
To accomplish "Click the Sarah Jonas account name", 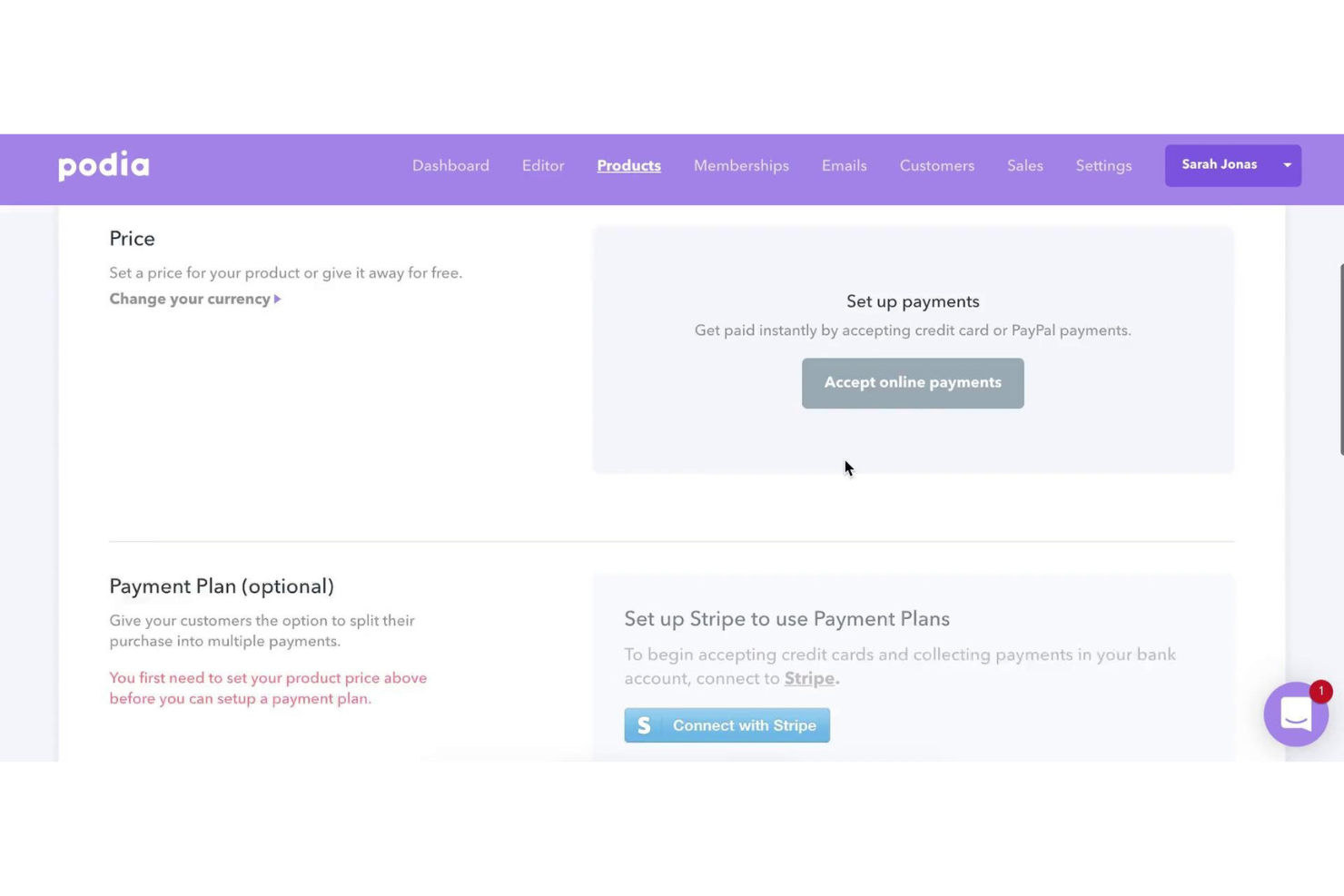I will pyautogui.click(x=1219, y=164).
